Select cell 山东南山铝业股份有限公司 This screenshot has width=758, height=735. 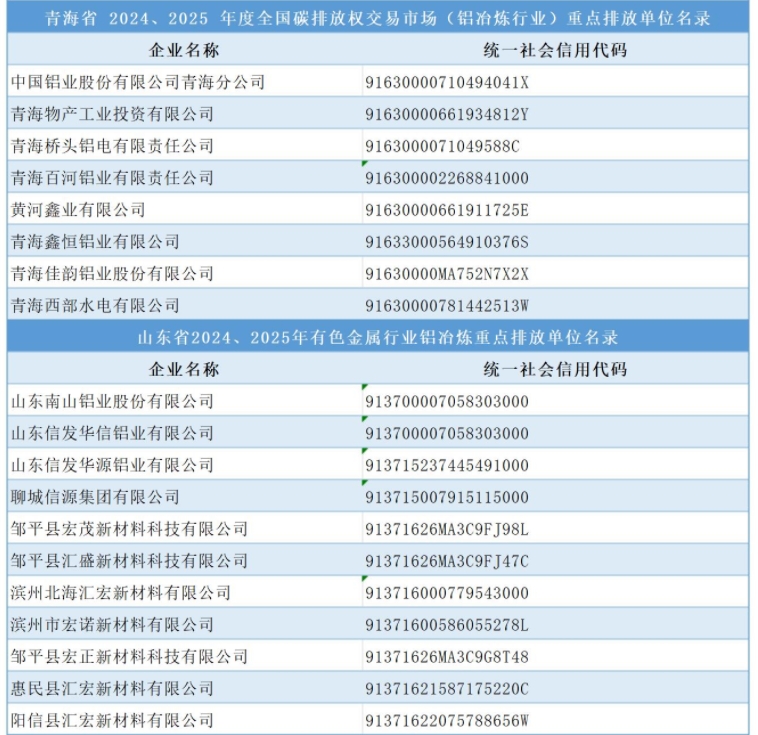tap(185, 401)
